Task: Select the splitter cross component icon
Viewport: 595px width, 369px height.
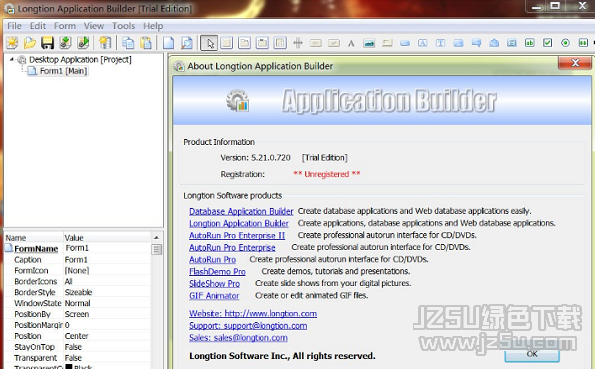Action: click(298, 43)
